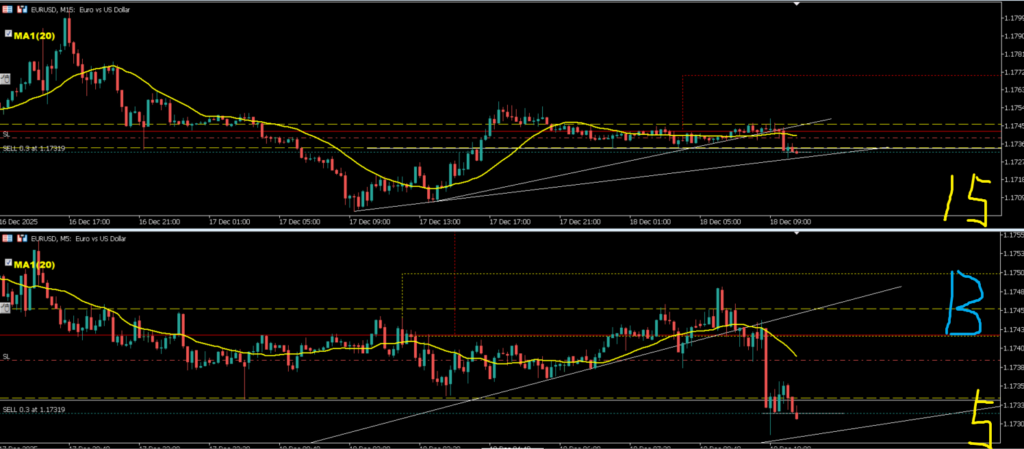Open the one-click trading panel icon on M5 chart
The height and width of the screenshot is (449, 1024).
tap(5, 309)
